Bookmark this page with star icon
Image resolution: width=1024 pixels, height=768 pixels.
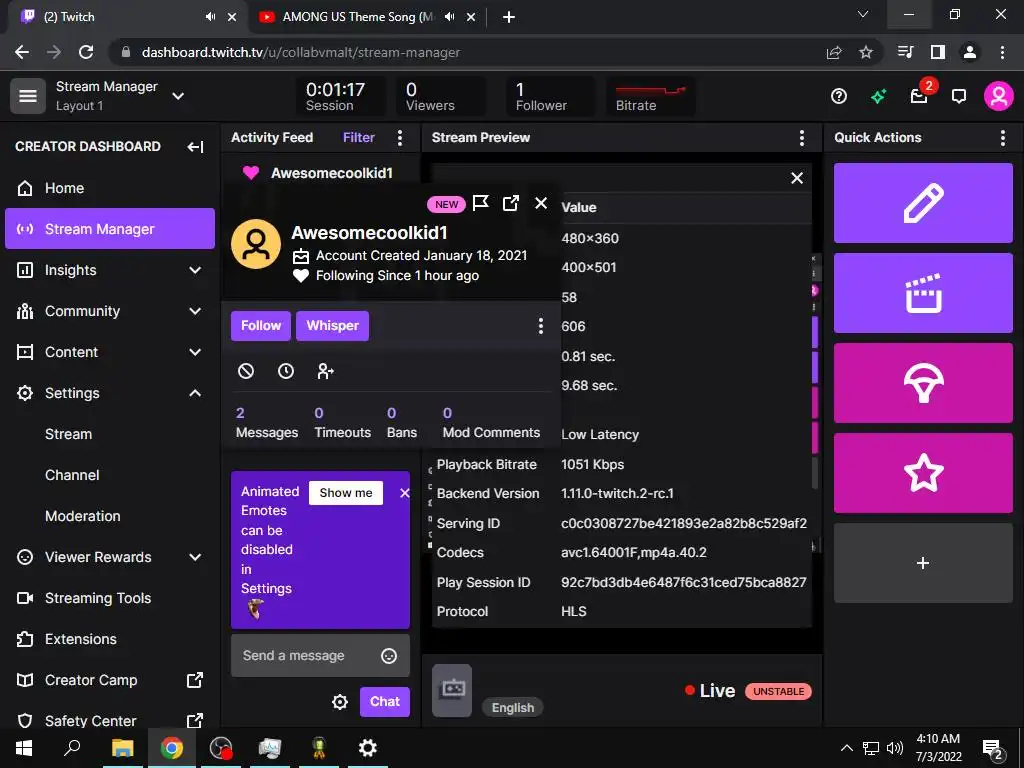point(866,52)
